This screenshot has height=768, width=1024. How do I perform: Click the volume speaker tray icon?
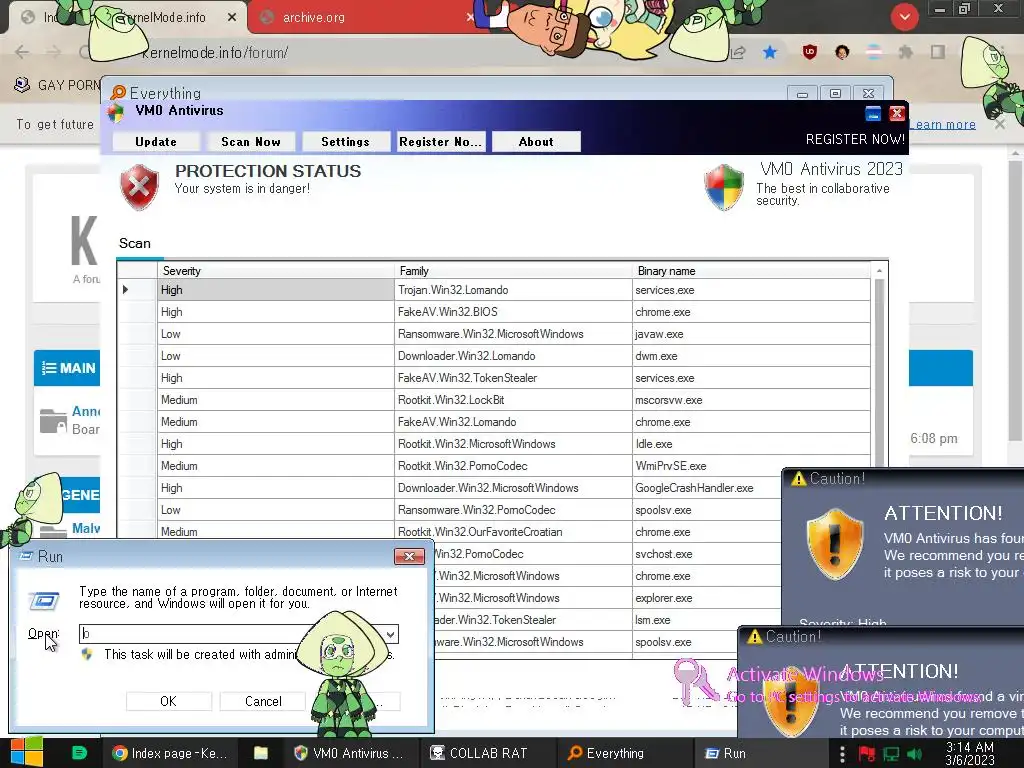click(x=914, y=754)
